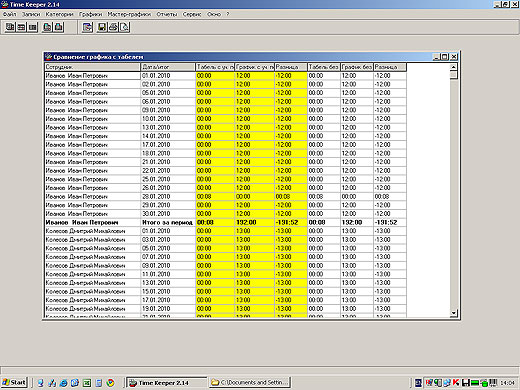Open the Отчеты menu

point(167,14)
